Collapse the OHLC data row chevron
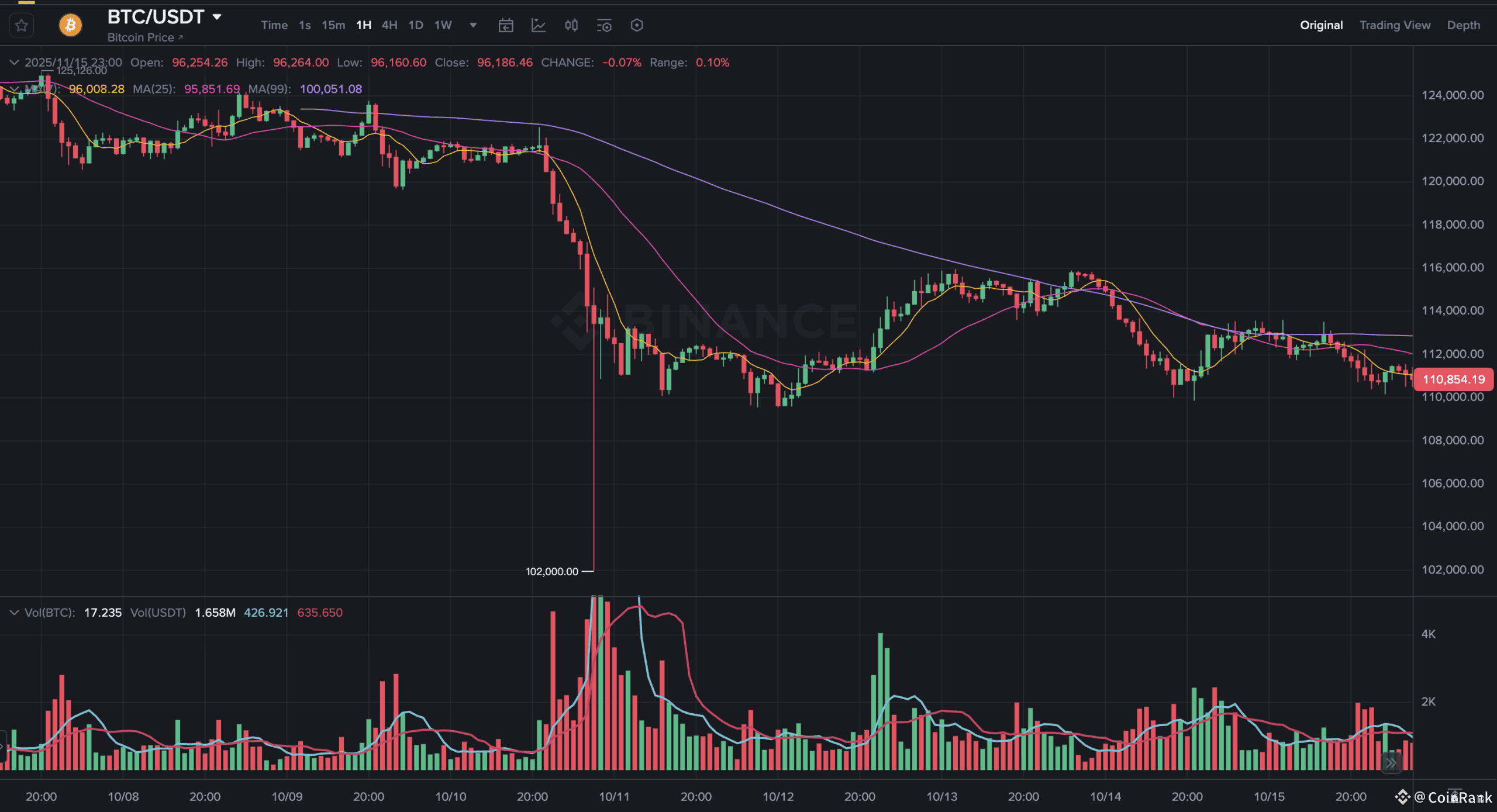 pyautogui.click(x=14, y=63)
